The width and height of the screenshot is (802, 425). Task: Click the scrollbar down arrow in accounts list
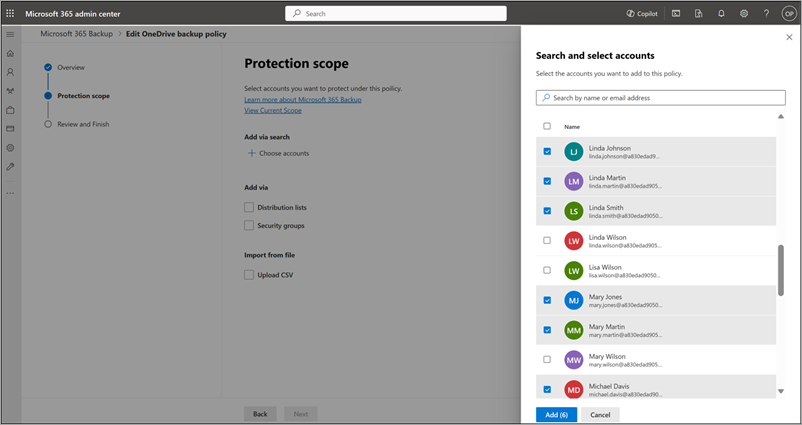(781, 391)
